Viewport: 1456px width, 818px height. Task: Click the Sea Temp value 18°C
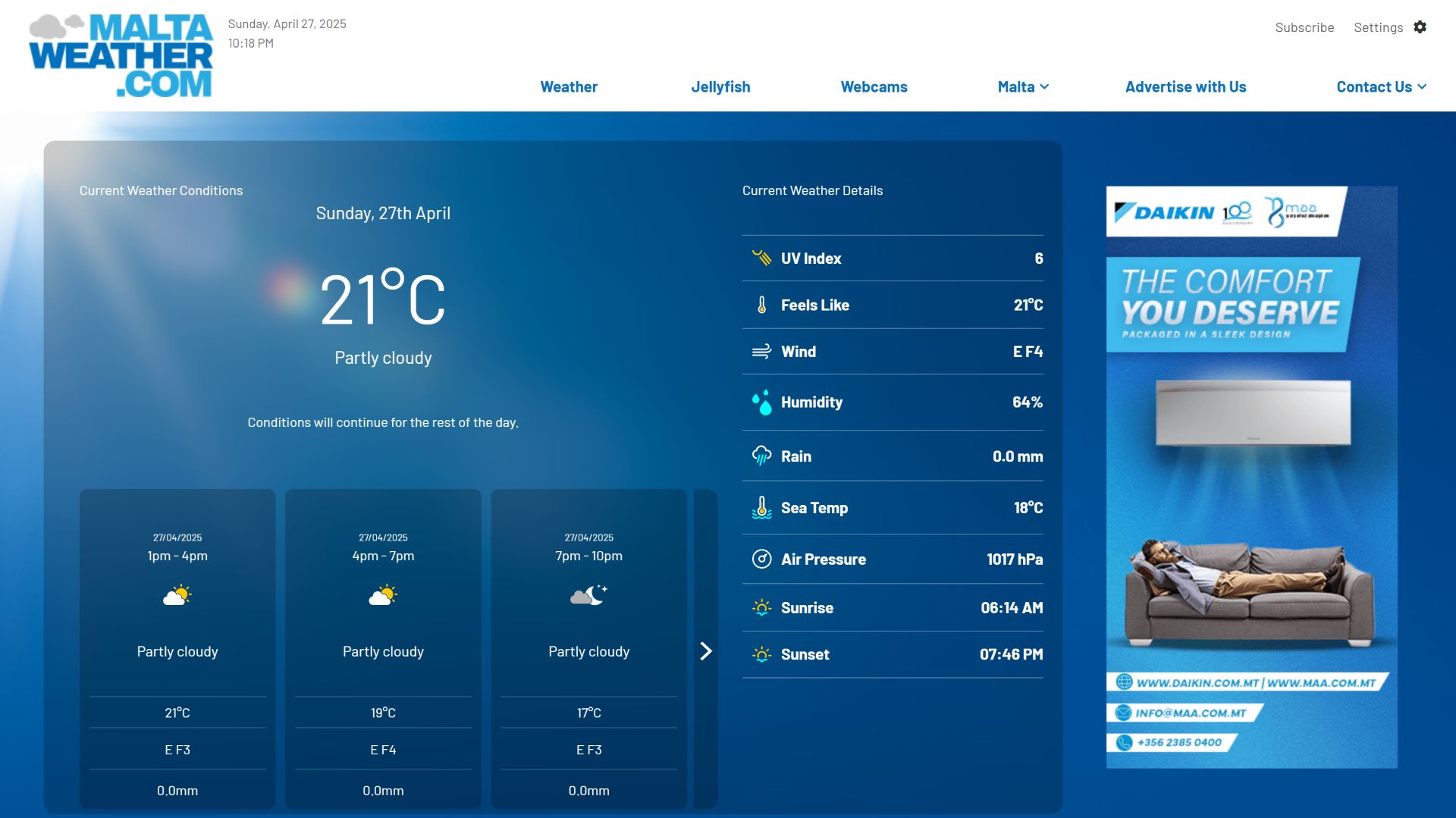click(x=1028, y=508)
